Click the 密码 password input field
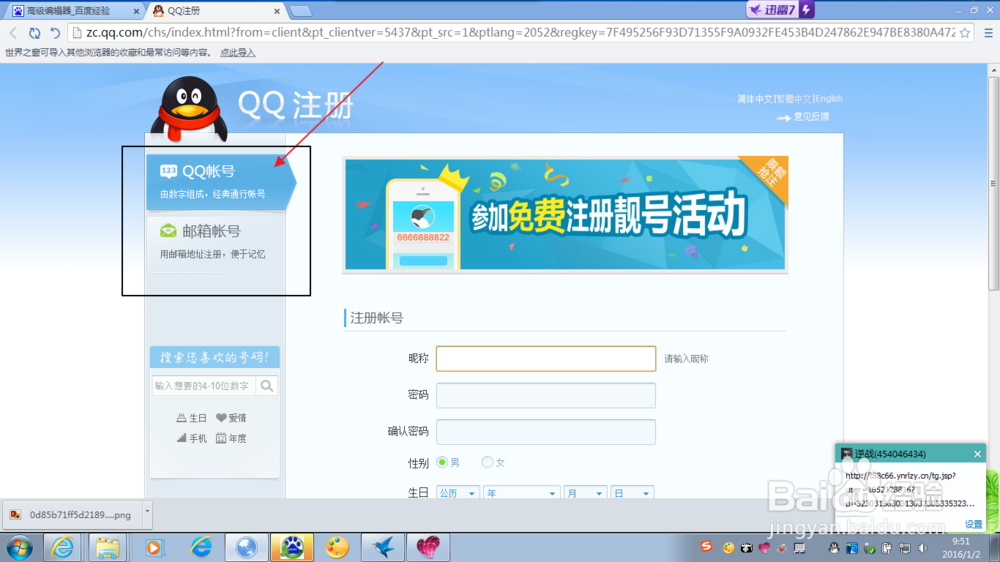1000x562 pixels. coord(546,396)
